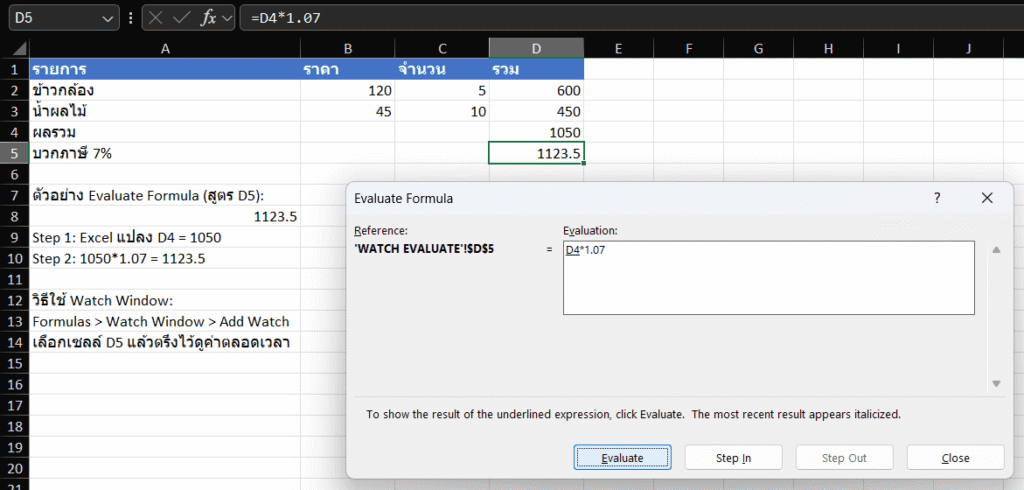Select row 16 header

tap(14, 384)
